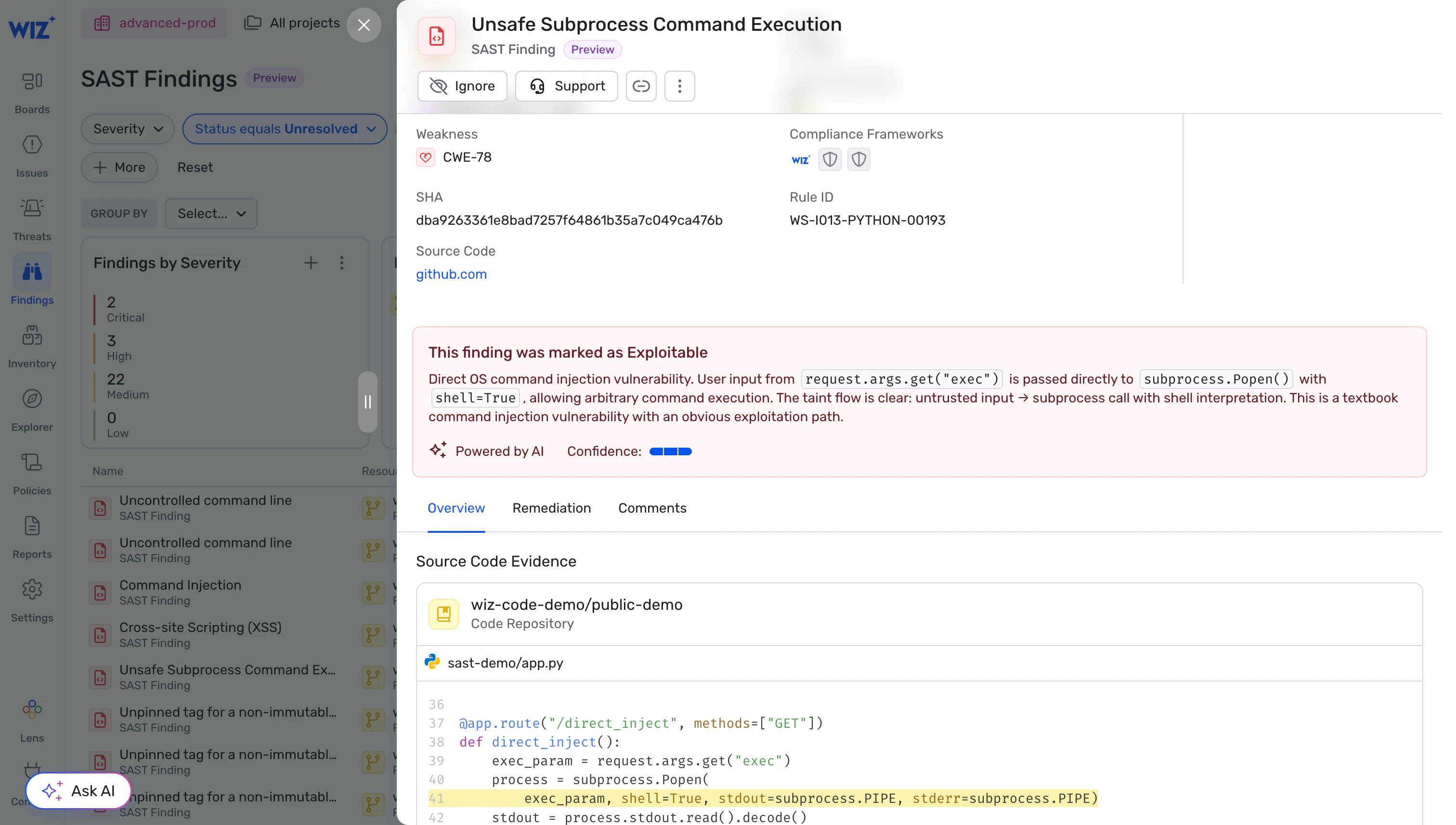The width and height of the screenshot is (1456, 825).
Task: Switch to the Comments tab
Action: (652, 508)
